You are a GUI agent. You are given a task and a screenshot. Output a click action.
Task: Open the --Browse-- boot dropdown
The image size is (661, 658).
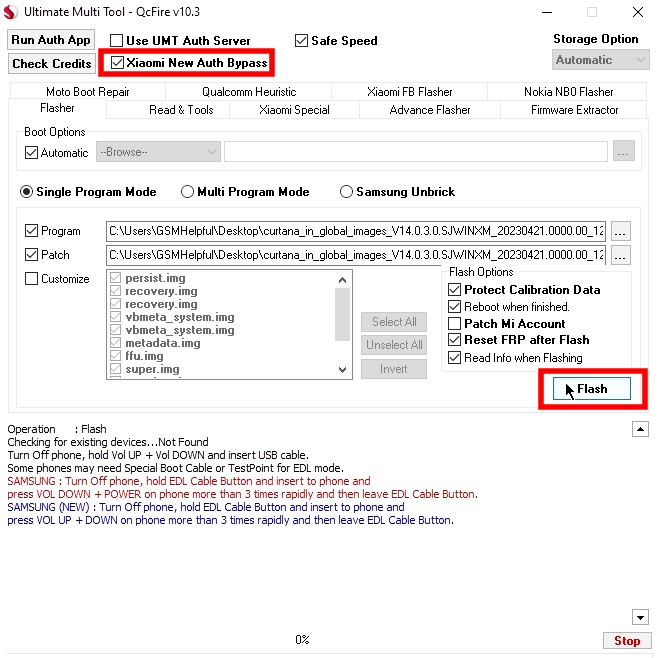(x=158, y=152)
